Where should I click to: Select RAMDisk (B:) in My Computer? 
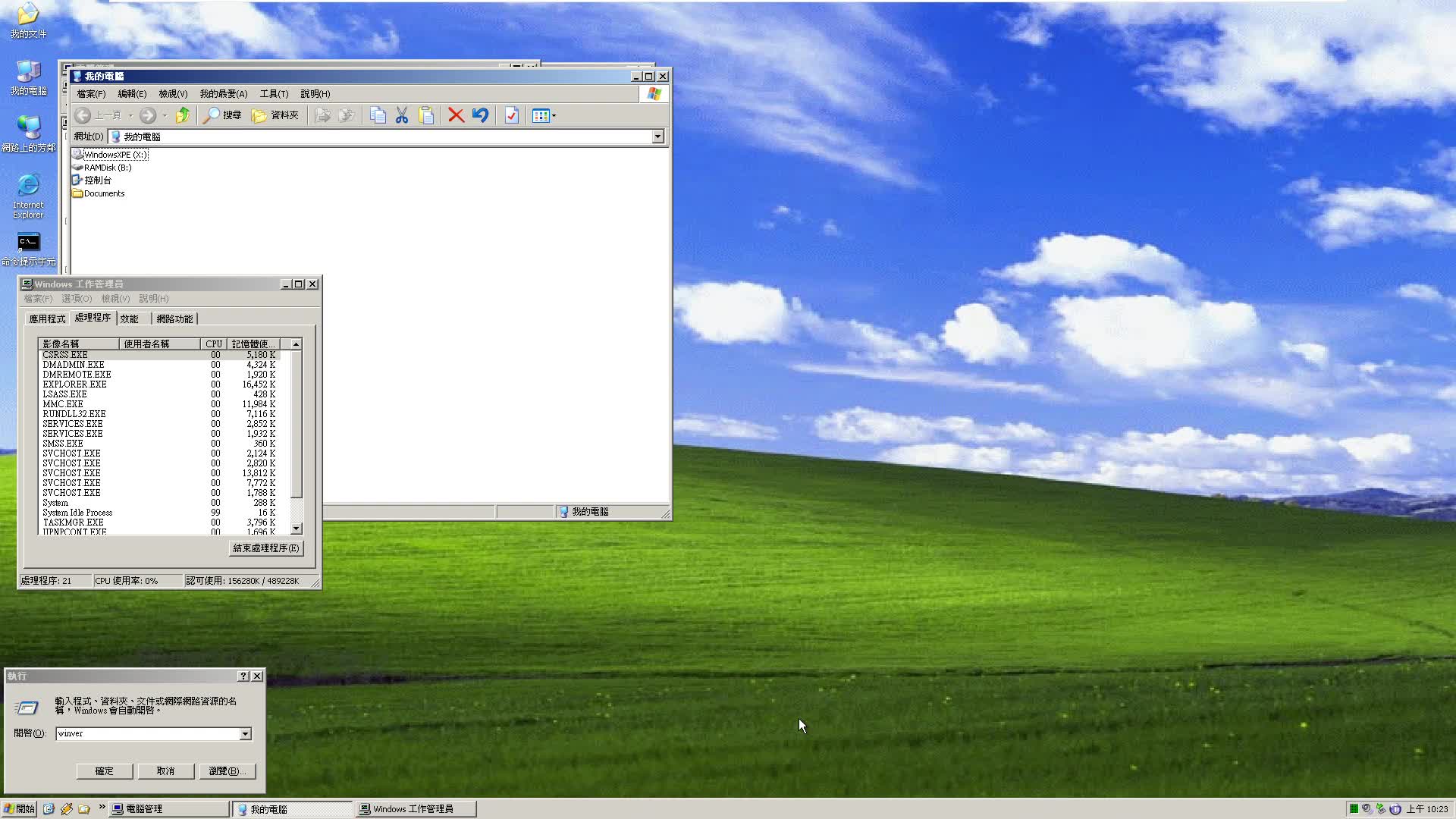pyautogui.click(x=107, y=167)
